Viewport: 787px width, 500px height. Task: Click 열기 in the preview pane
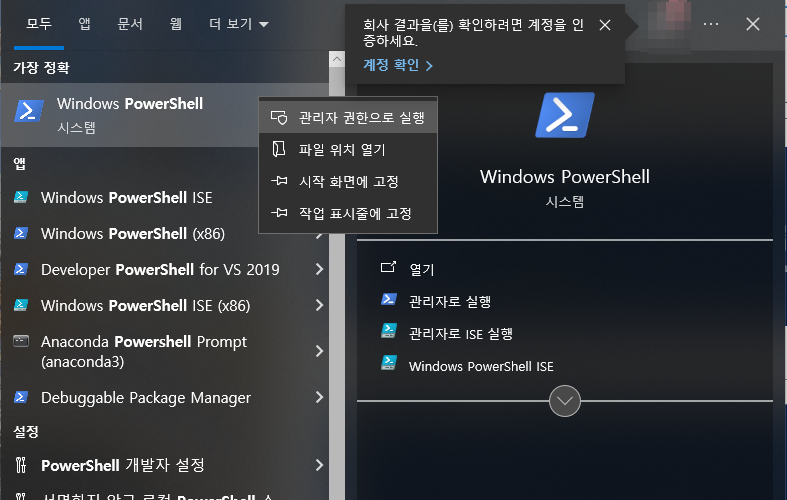tap(422, 269)
